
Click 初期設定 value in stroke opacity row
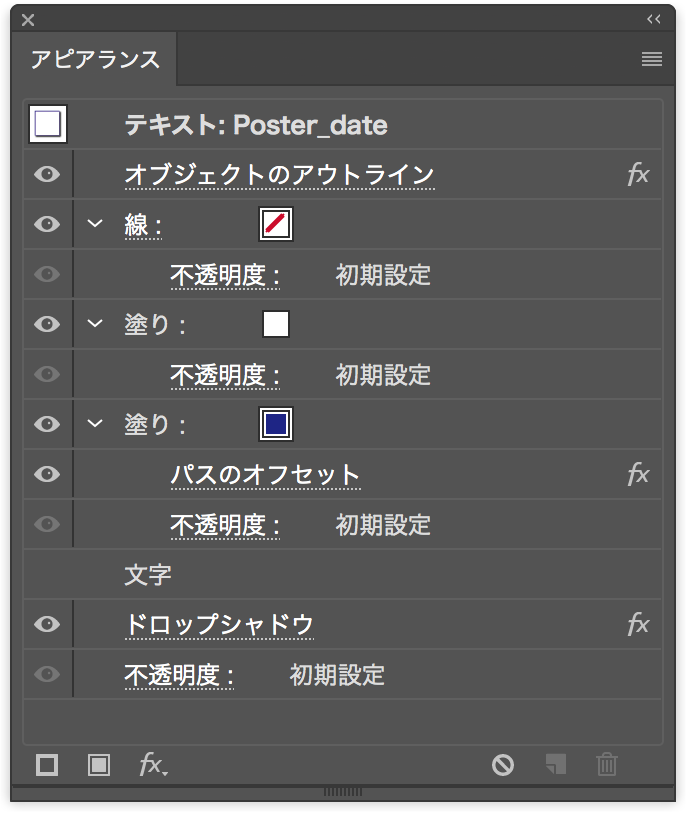click(383, 275)
